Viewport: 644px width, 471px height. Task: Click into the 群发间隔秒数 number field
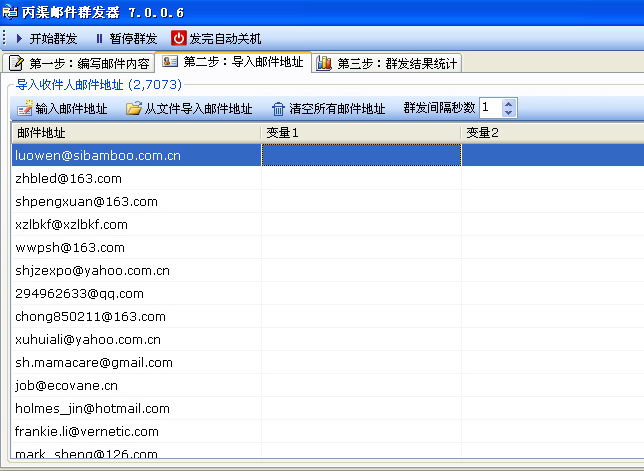pos(489,108)
